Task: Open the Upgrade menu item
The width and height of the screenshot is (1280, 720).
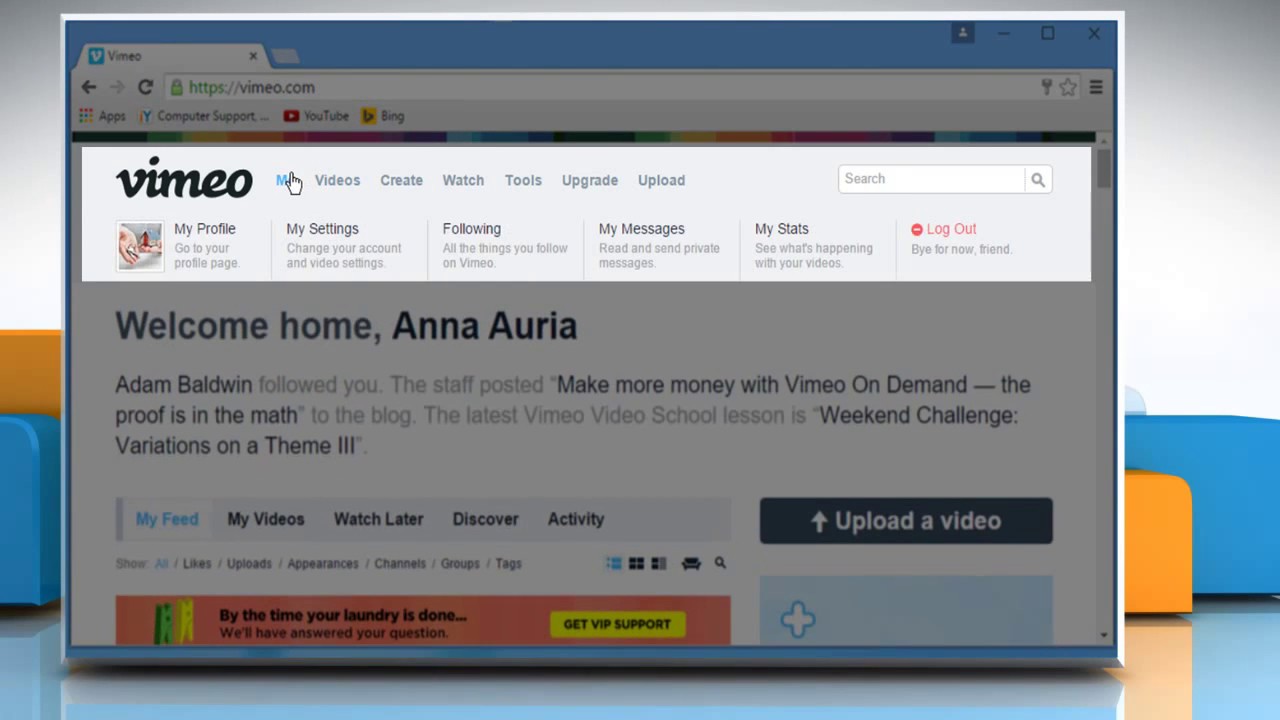Action: 590,180
